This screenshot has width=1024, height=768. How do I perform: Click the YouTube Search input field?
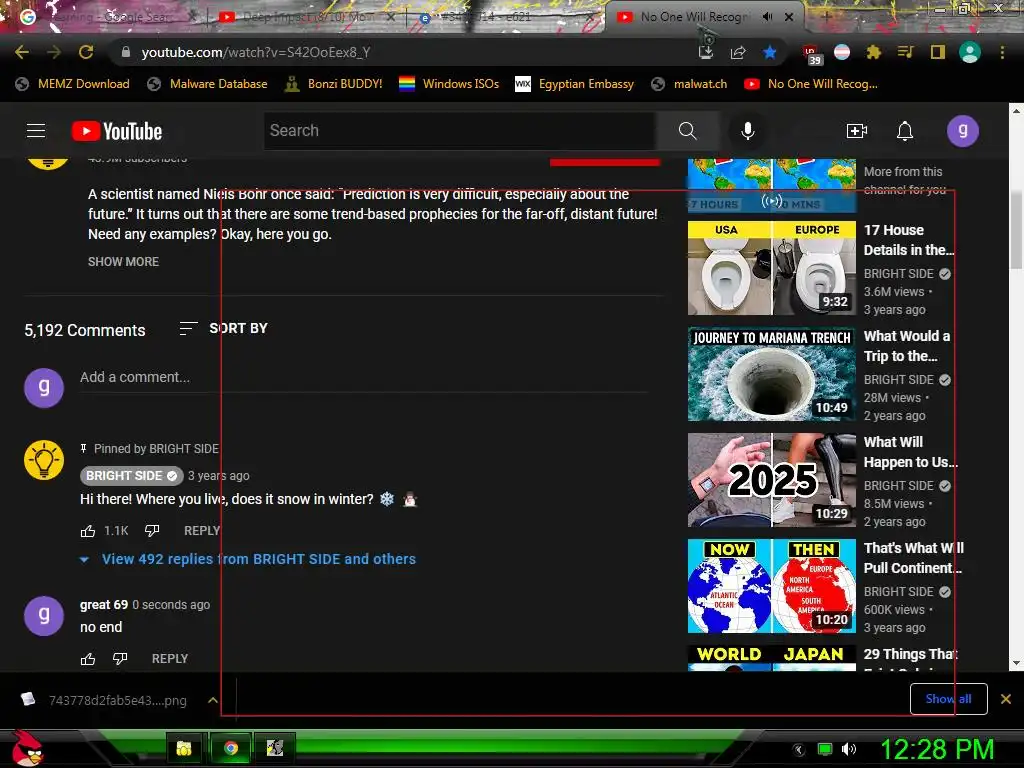click(x=460, y=131)
